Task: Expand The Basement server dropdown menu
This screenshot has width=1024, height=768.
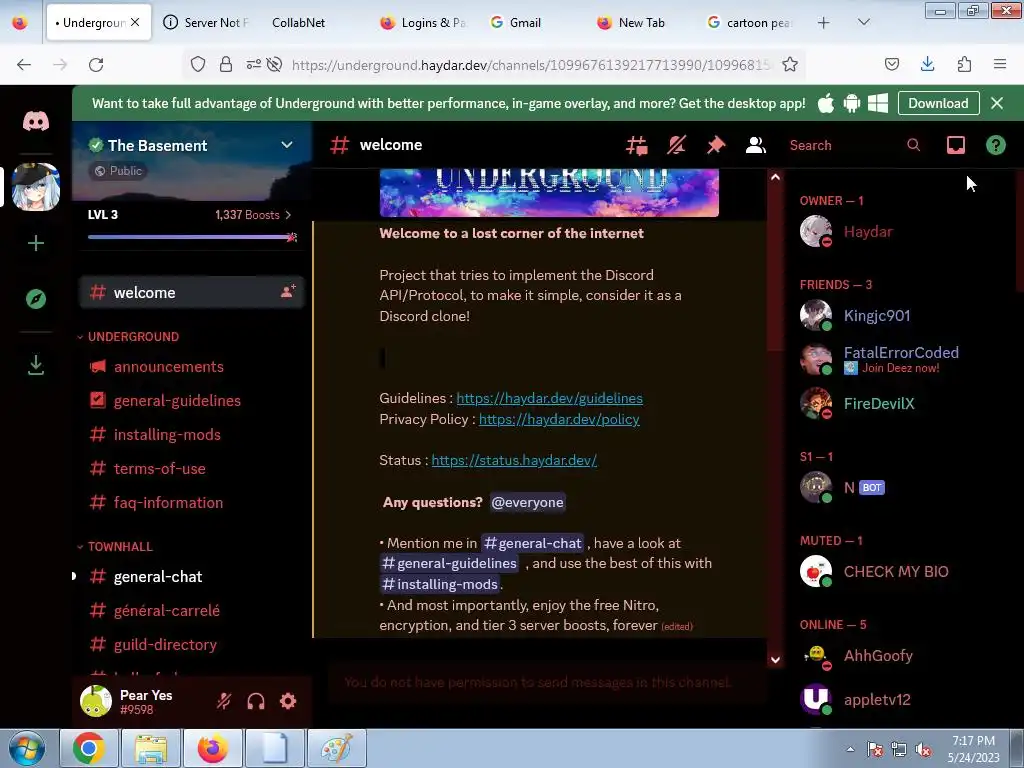Action: pos(287,145)
